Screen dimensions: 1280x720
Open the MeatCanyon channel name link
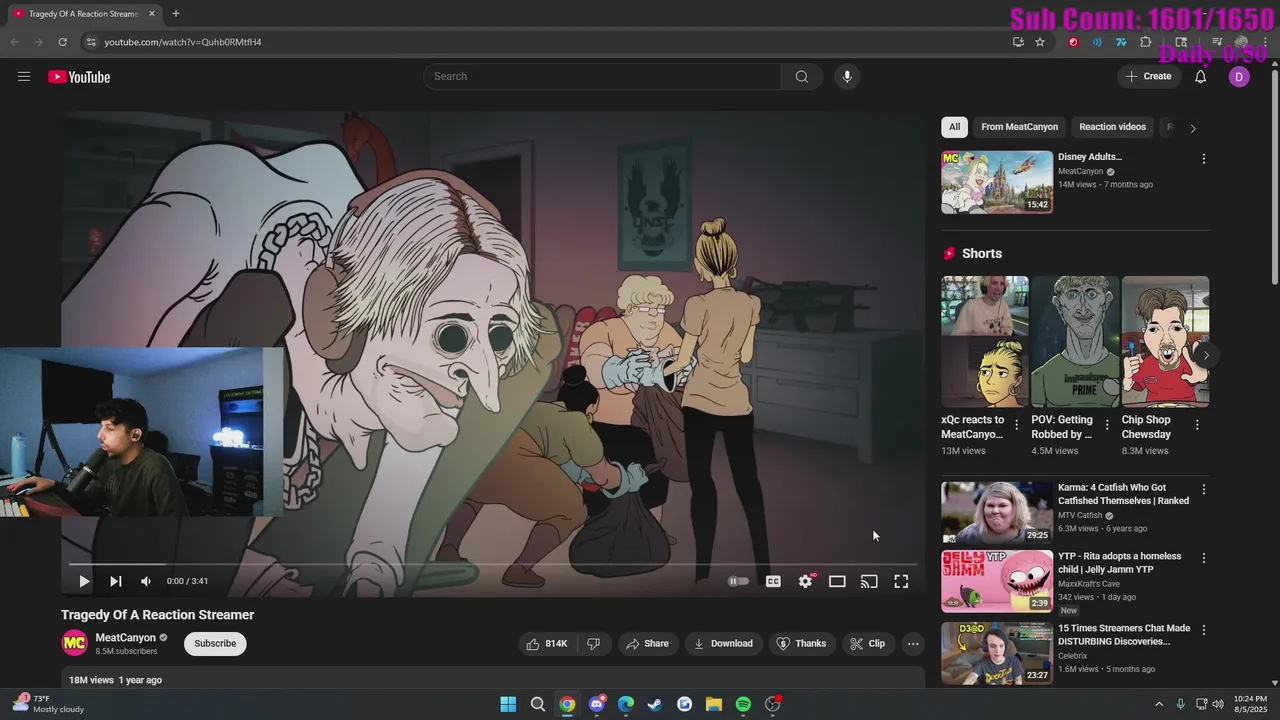[x=126, y=638]
